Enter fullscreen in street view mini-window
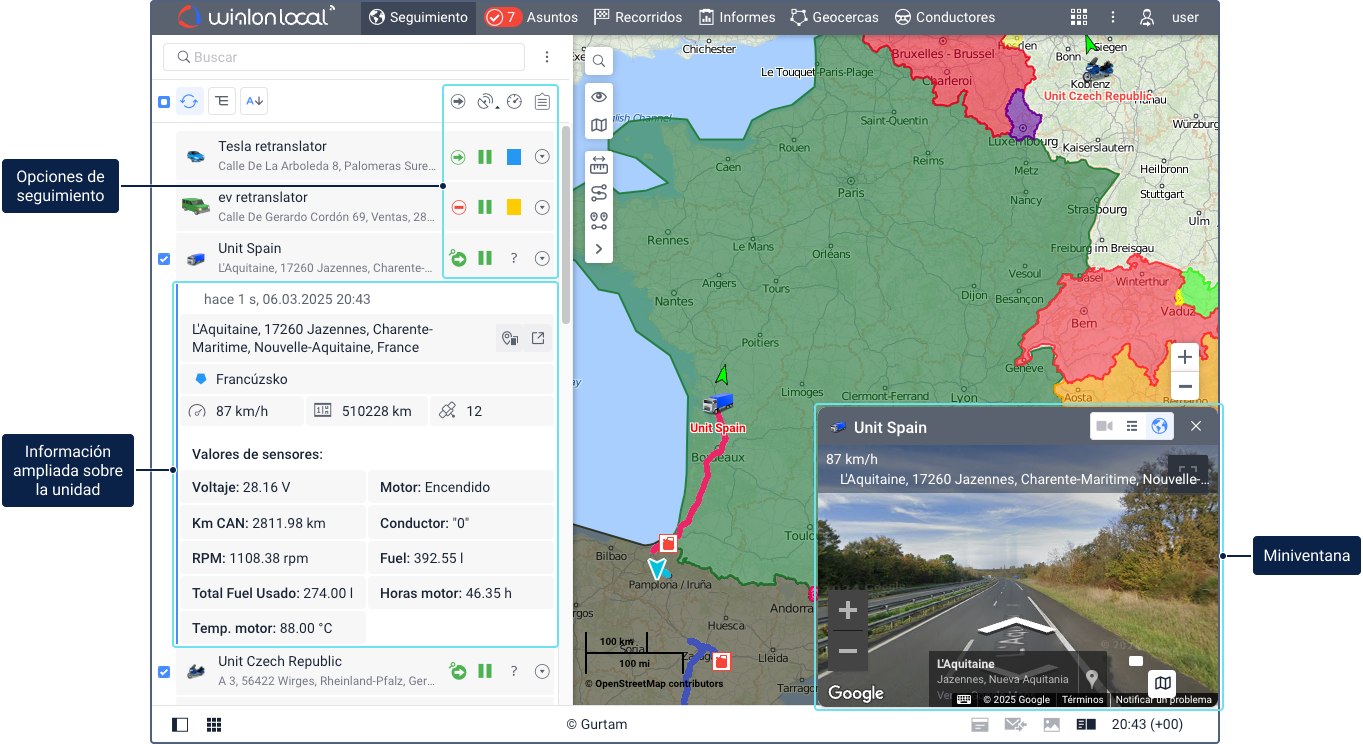The width and height of the screenshot is (1363, 744). 1188,473
